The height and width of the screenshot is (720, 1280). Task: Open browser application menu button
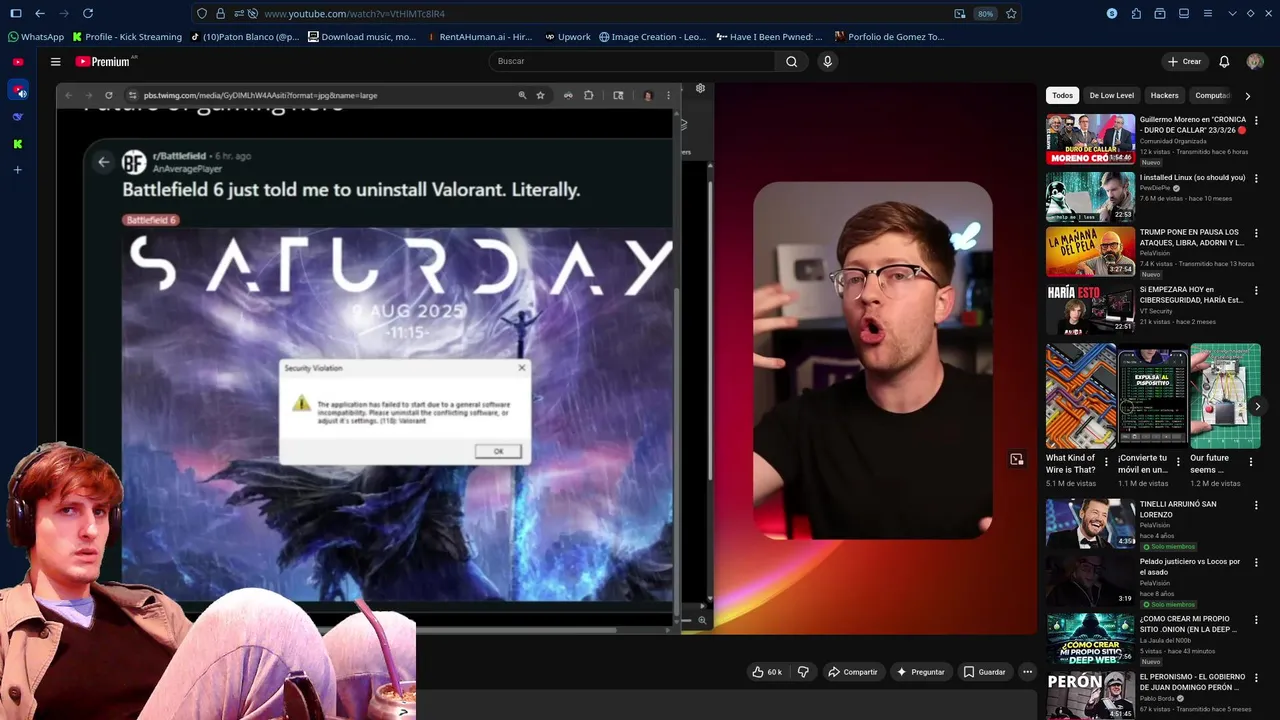coord(1208,14)
